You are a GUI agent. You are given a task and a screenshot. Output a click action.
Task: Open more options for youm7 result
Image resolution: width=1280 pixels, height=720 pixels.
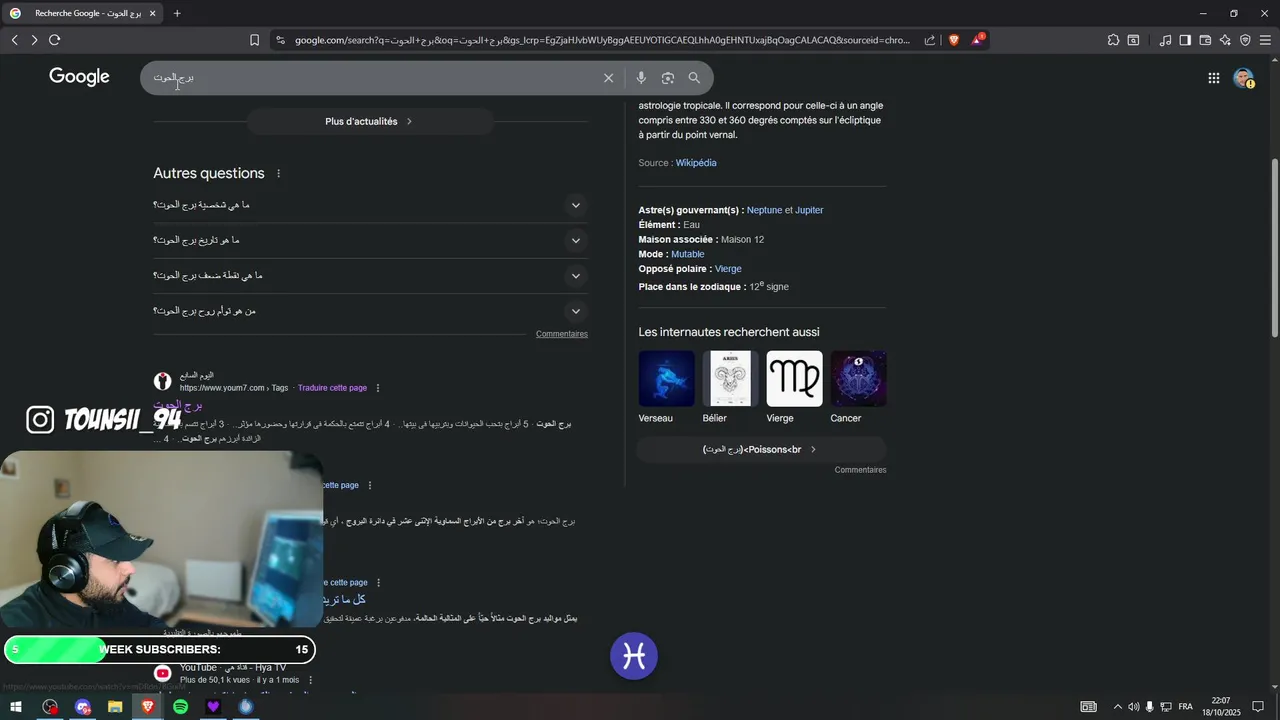[x=378, y=388]
